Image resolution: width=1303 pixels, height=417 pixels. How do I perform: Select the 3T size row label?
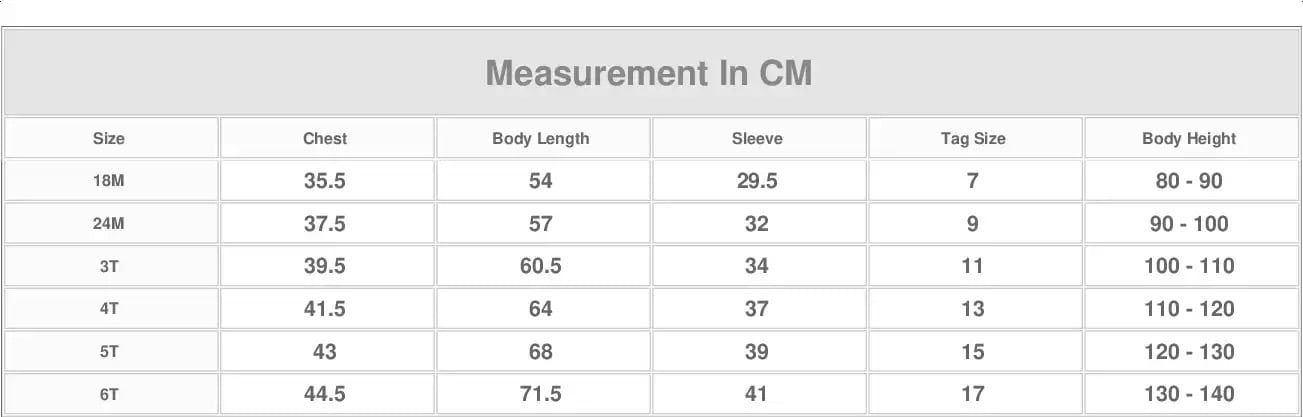click(109, 266)
